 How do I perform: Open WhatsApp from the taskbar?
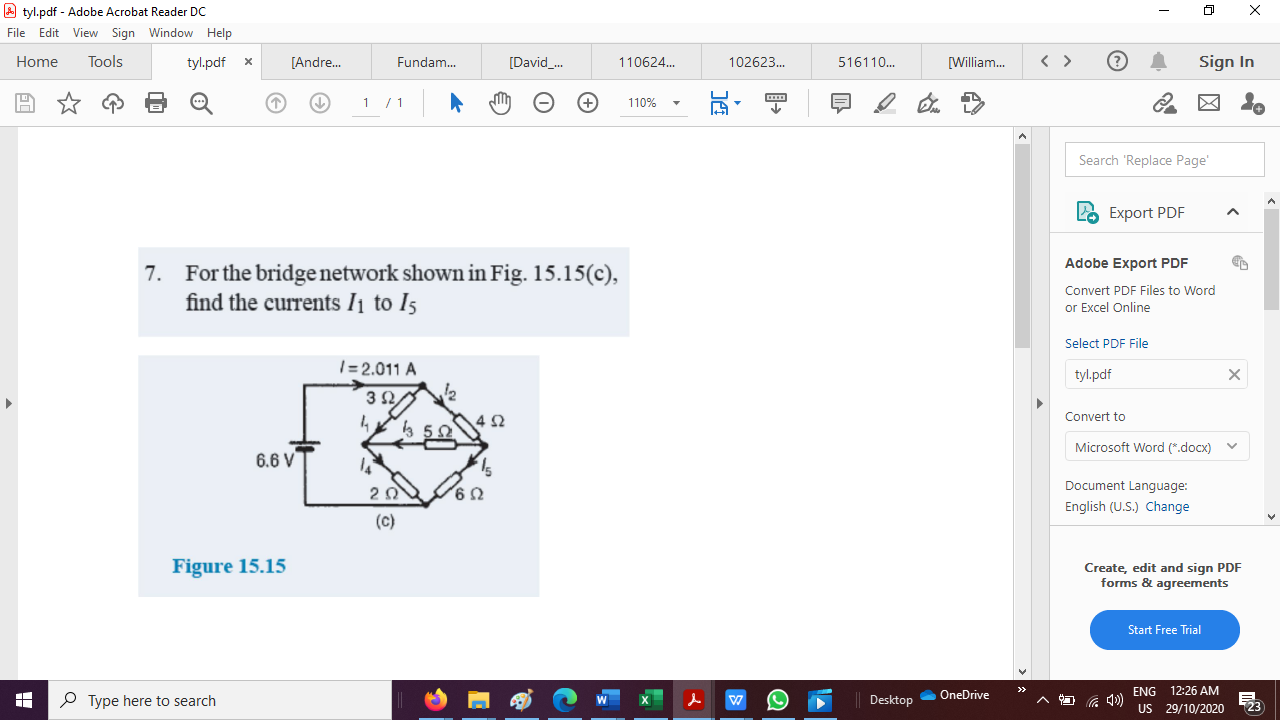[778, 700]
